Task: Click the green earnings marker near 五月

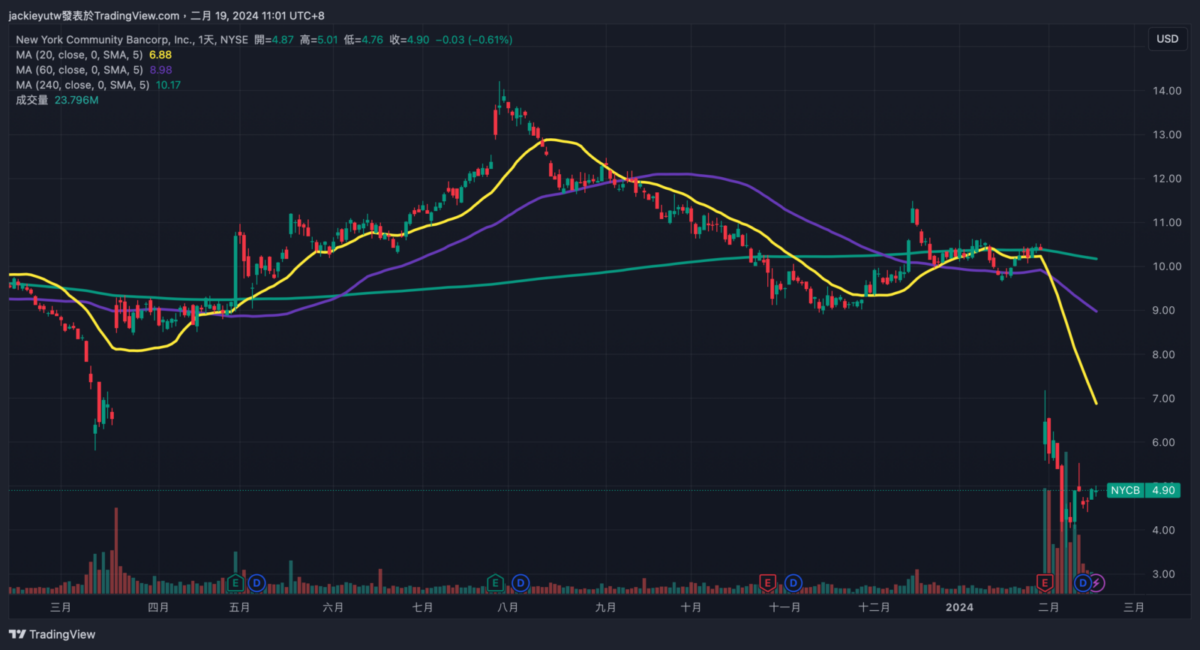Action: [x=235, y=582]
